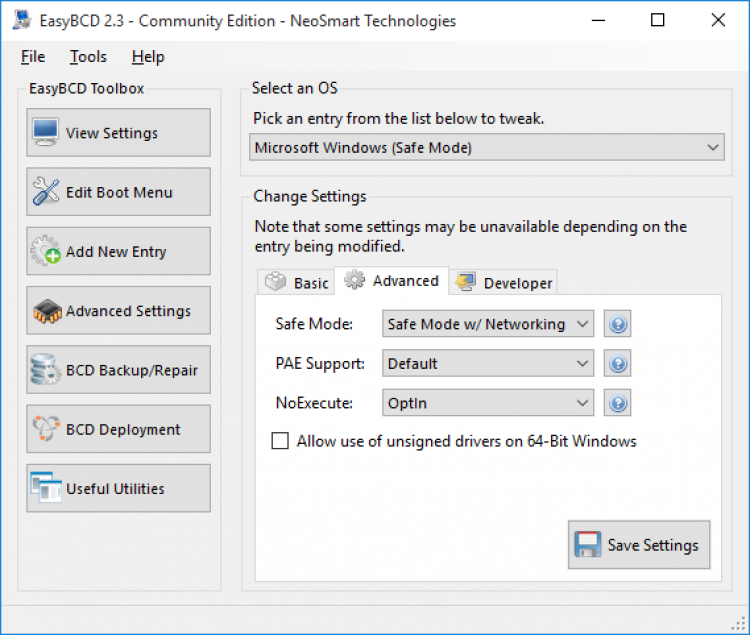Open the Safe Mode dropdown
Viewport: 750px width, 635px height.
point(488,324)
